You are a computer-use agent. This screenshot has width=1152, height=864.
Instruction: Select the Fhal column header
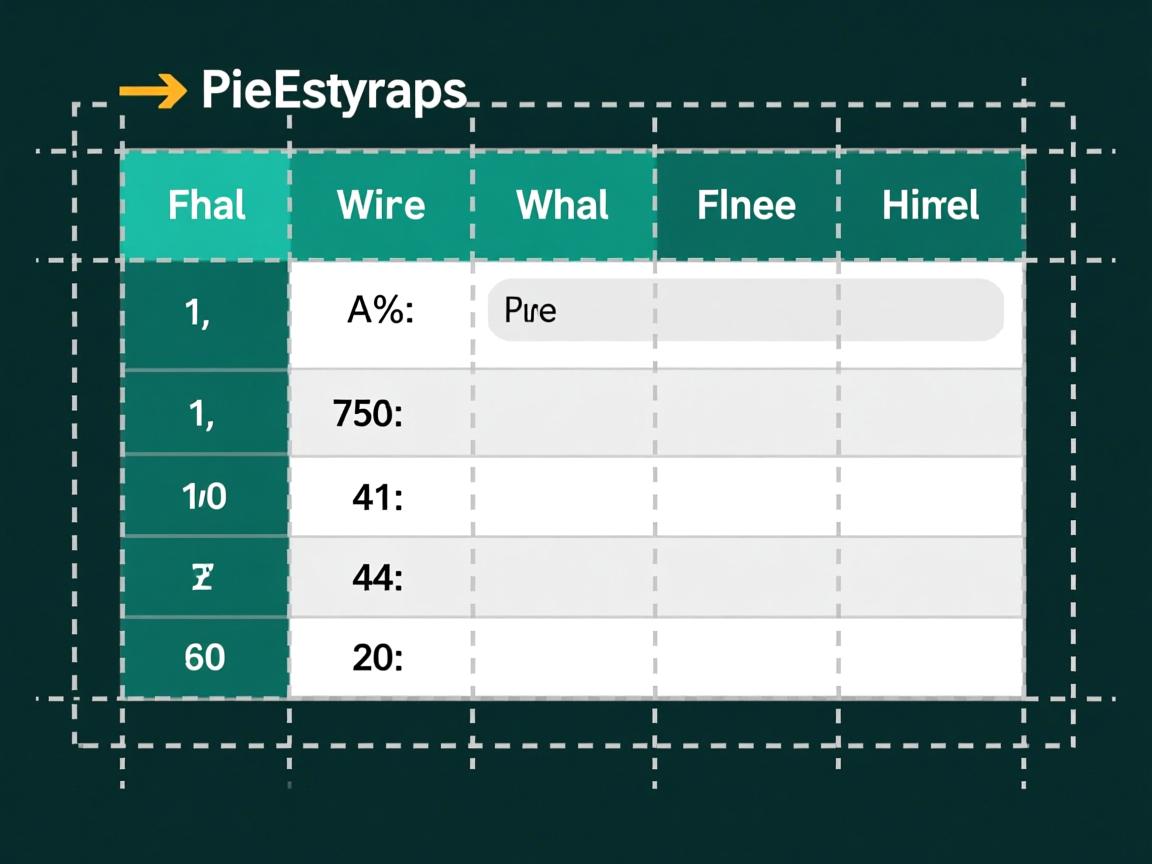[206, 206]
